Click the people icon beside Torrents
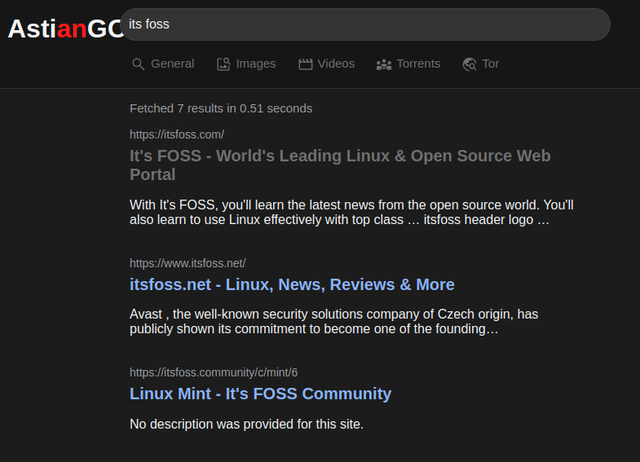Image resolution: width=640 pixels, height=462 pixels. pyautogui.click(x=383, y=64)
